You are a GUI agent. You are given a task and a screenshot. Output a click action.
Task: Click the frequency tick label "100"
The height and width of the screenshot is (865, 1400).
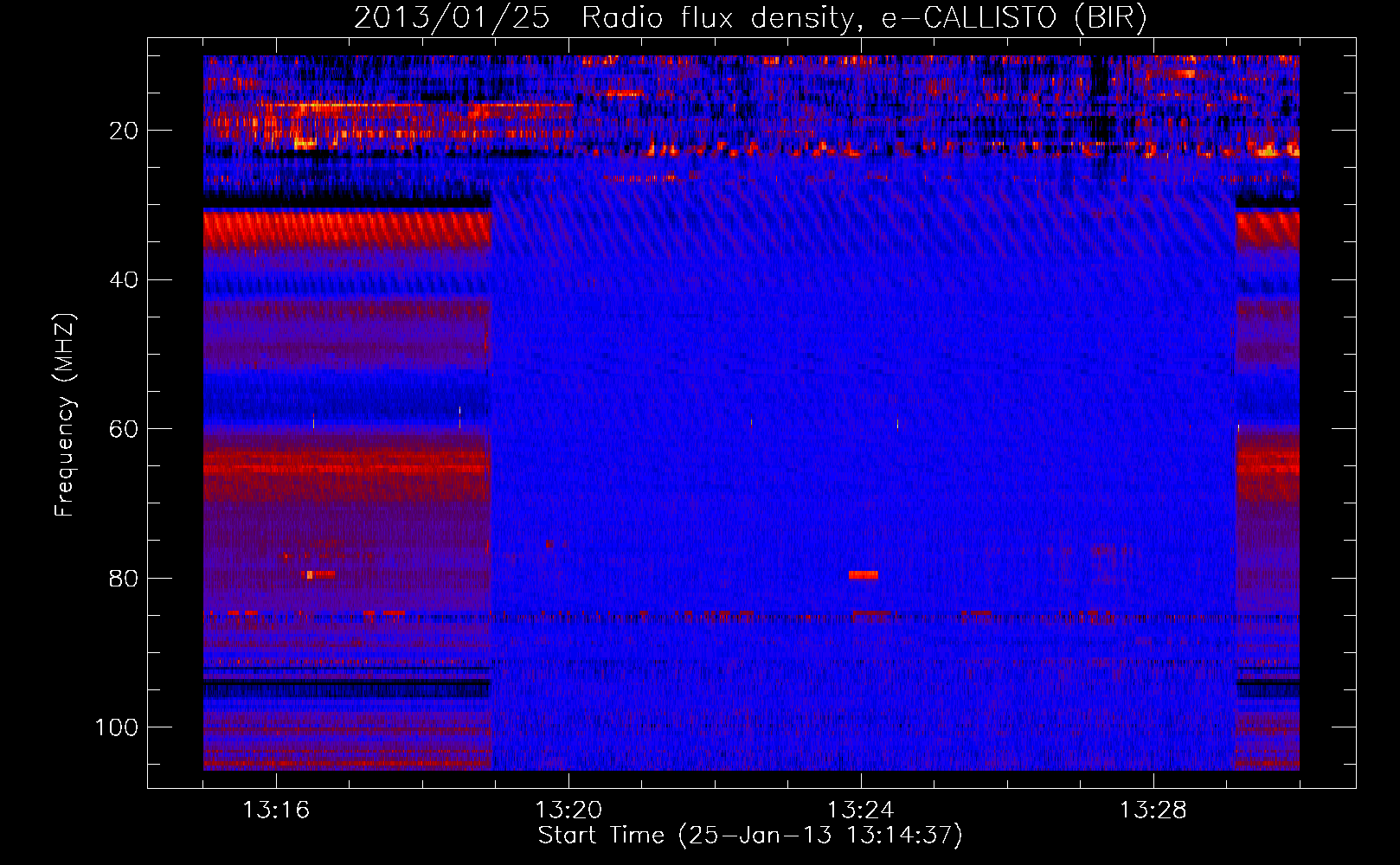[x=117, y=727]
